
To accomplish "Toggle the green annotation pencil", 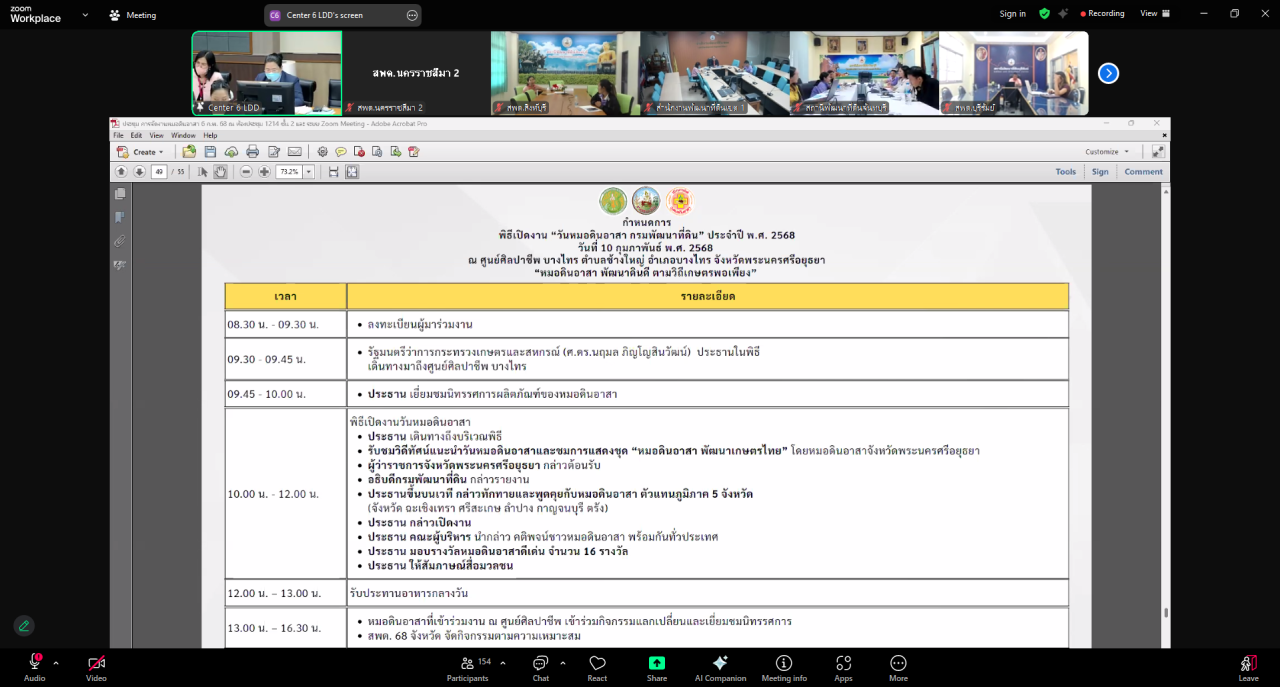I will [23, 625].
